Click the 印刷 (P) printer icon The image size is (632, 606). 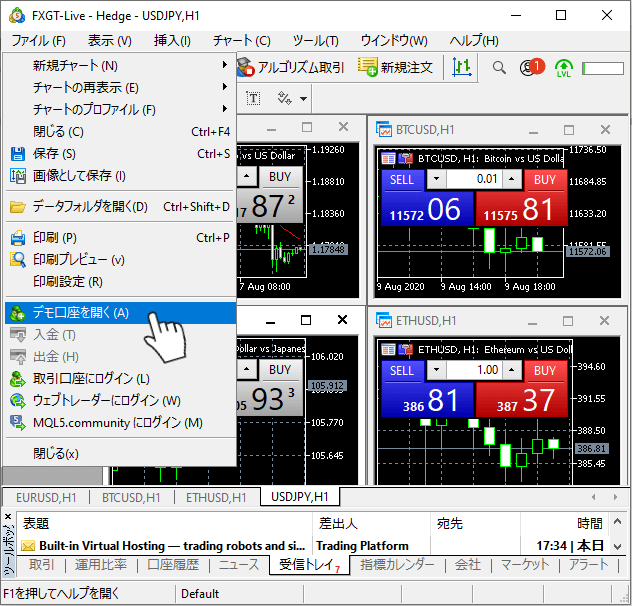18,238
